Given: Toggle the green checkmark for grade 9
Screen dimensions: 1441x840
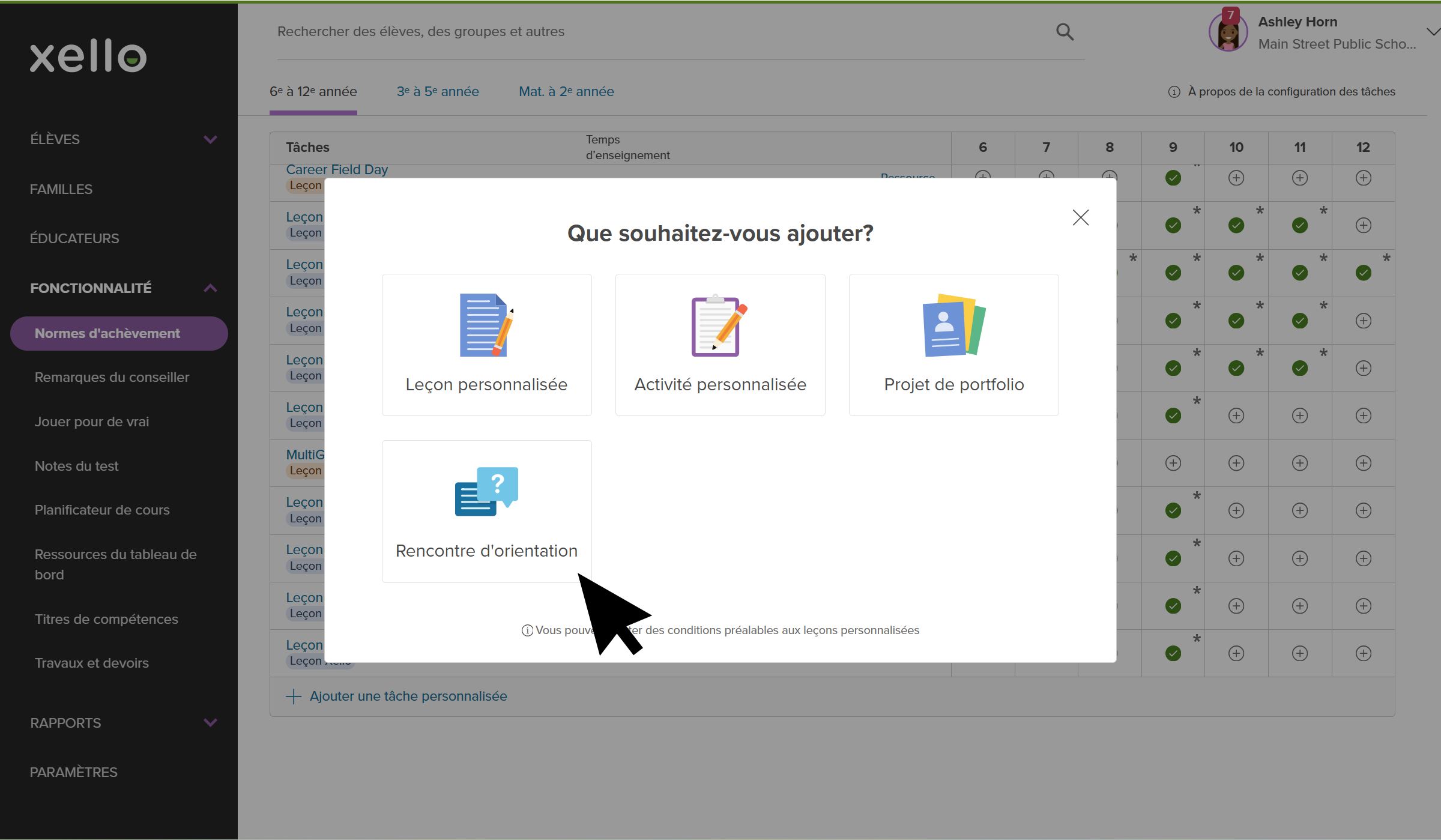Looking at the screenshot, I should coord(1172,178).
